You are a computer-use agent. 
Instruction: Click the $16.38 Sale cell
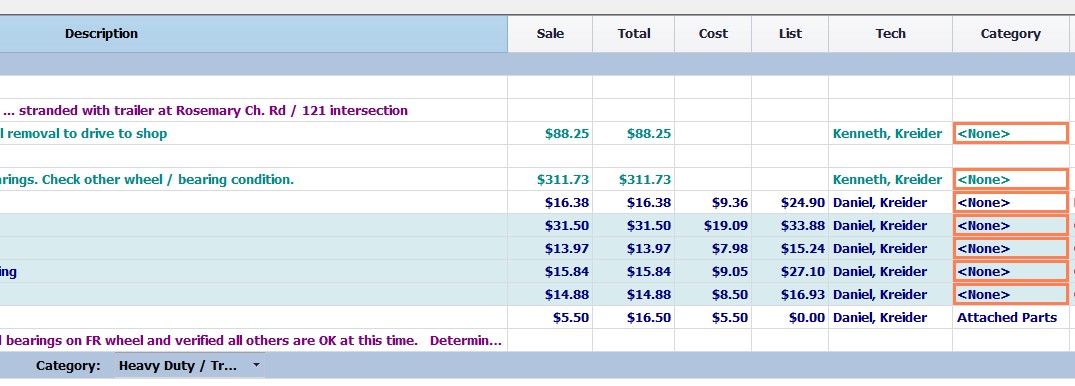click(x=550, y=203)
